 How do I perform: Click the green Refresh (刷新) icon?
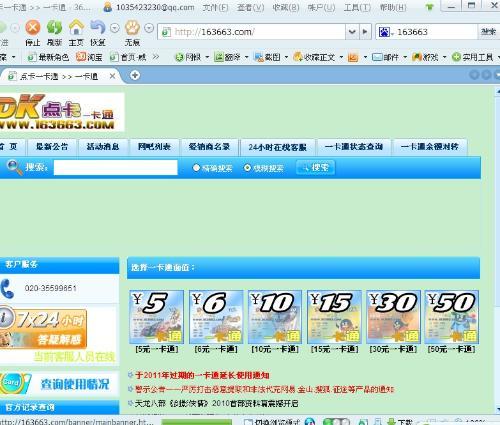pyautogui.click(x=54, y=28)
